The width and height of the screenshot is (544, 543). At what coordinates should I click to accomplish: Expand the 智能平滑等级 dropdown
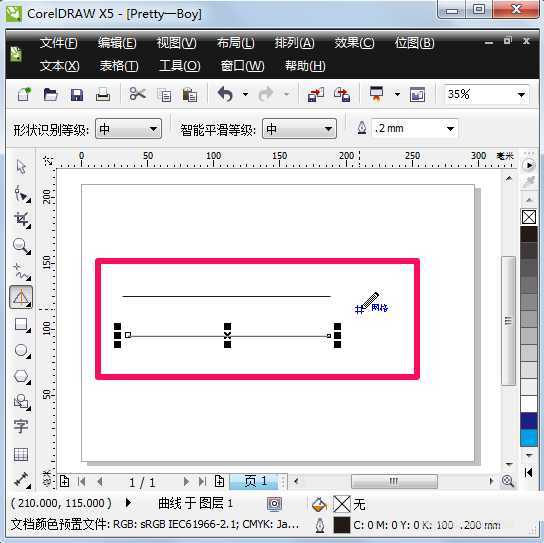(x=299, y=129)
